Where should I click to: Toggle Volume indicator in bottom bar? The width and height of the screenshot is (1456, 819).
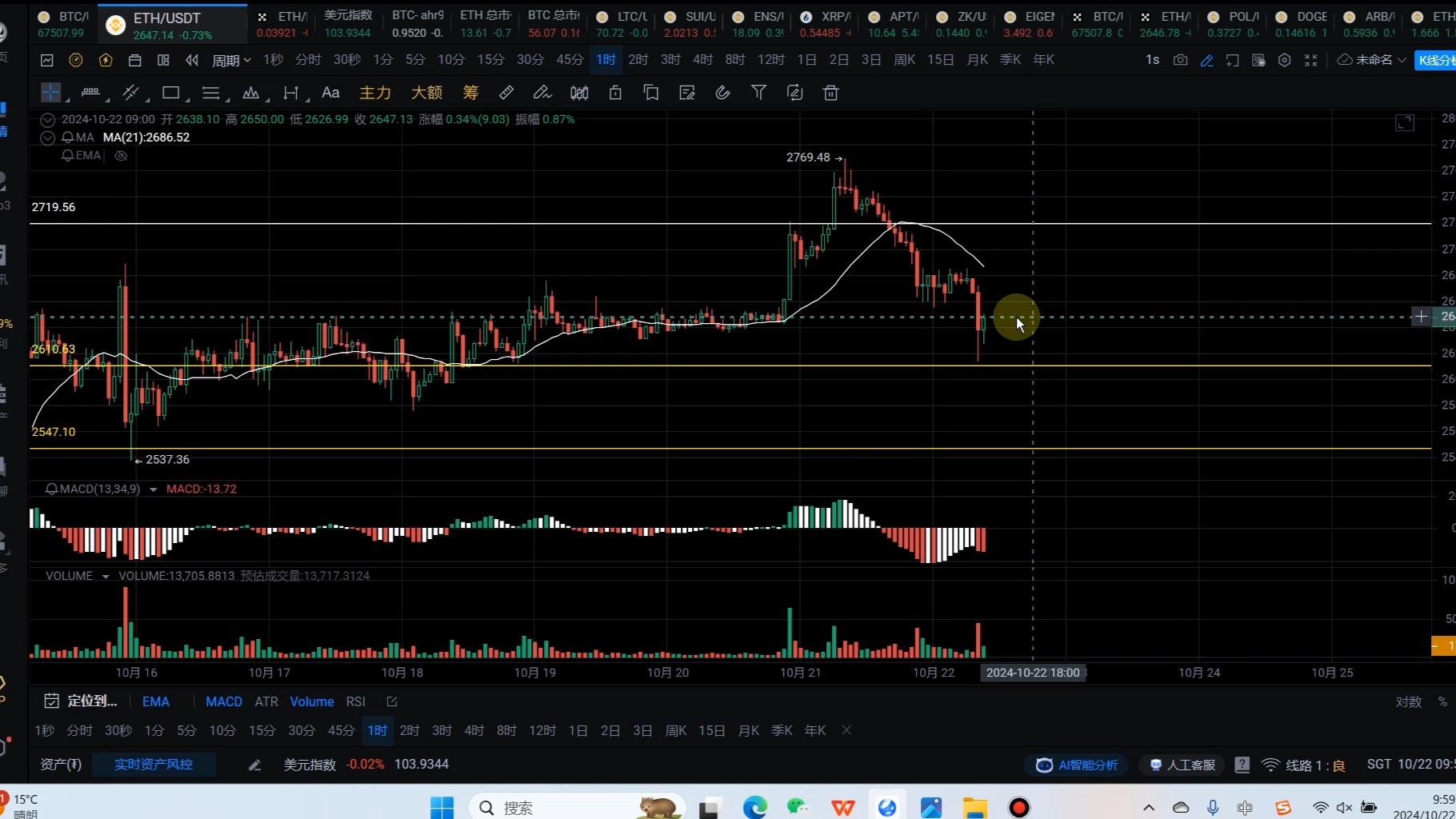312,701
